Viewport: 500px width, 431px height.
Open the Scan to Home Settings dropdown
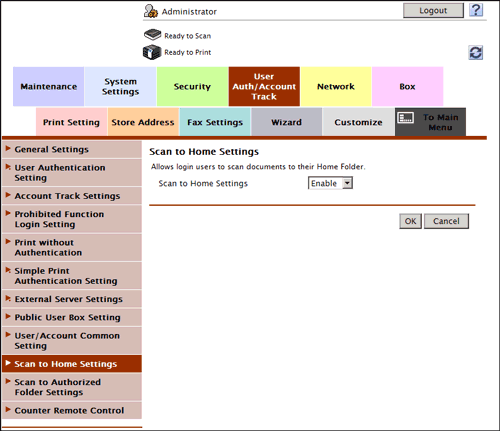coord(330,183)
